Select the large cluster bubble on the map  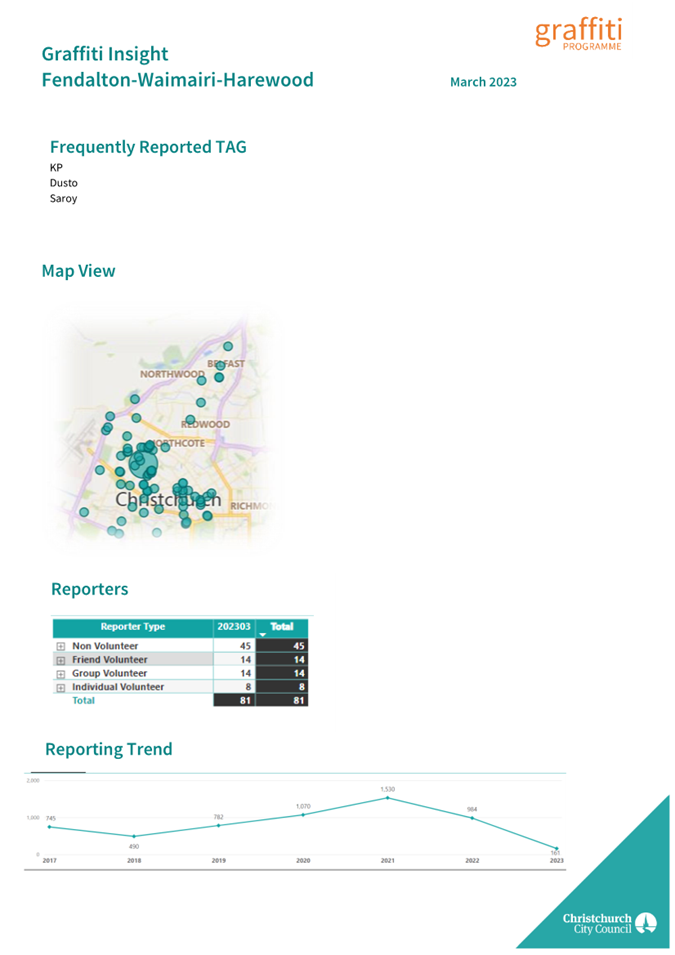[143, 464]
